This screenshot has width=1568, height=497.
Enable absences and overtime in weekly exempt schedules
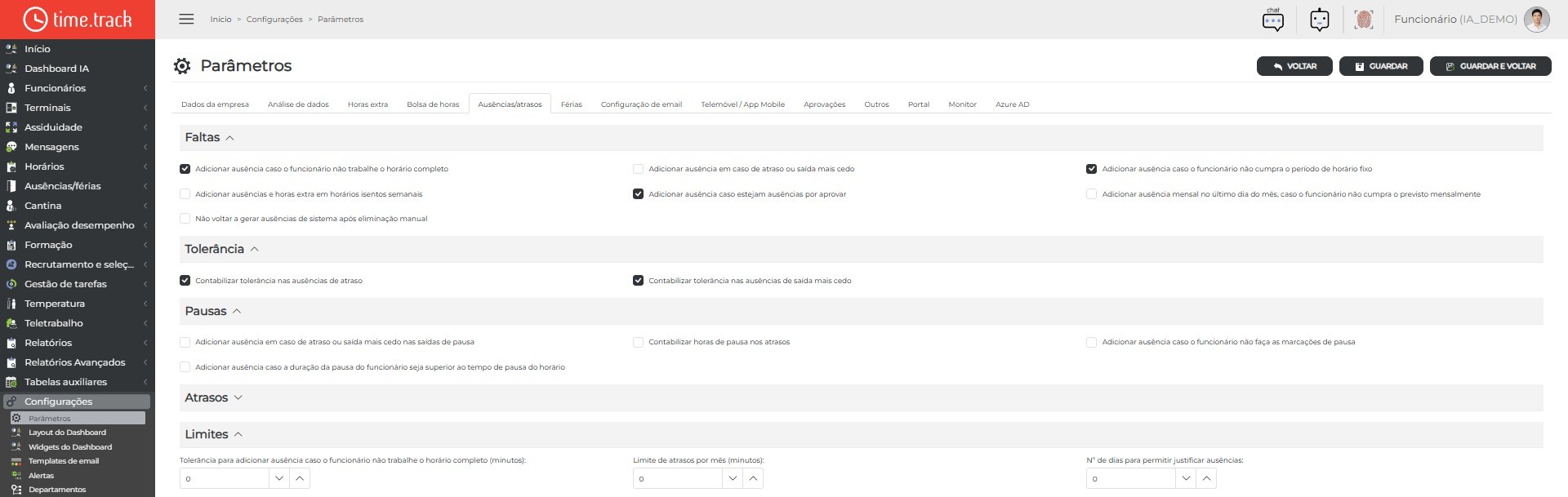pyautogui.click(x=185, y=194)
